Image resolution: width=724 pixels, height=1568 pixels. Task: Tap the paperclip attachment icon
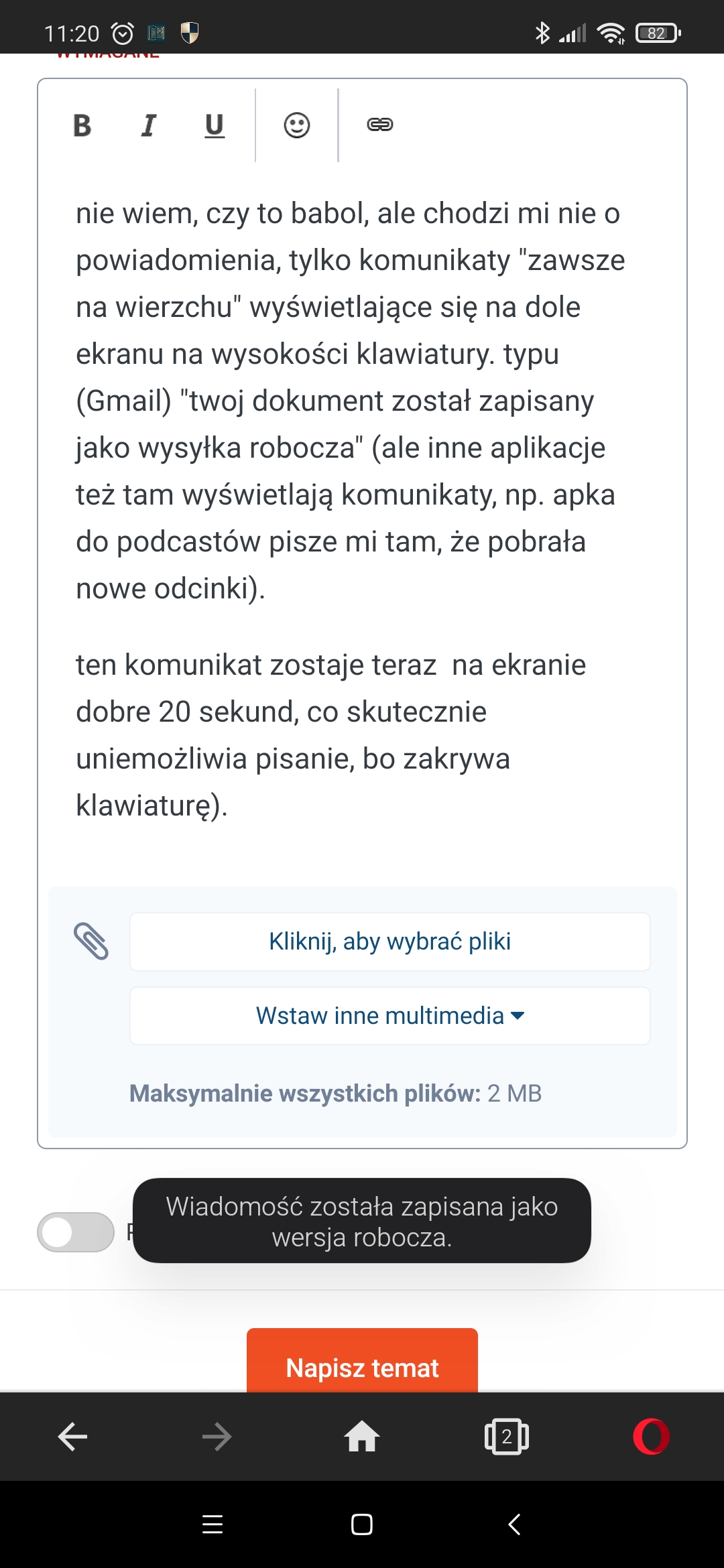pos(91,941)
